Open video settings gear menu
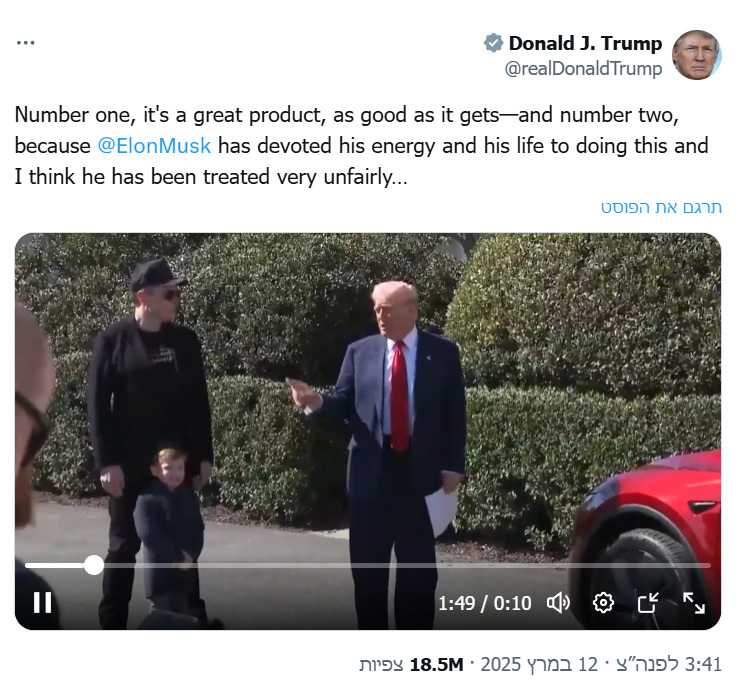 coord(603,602)
